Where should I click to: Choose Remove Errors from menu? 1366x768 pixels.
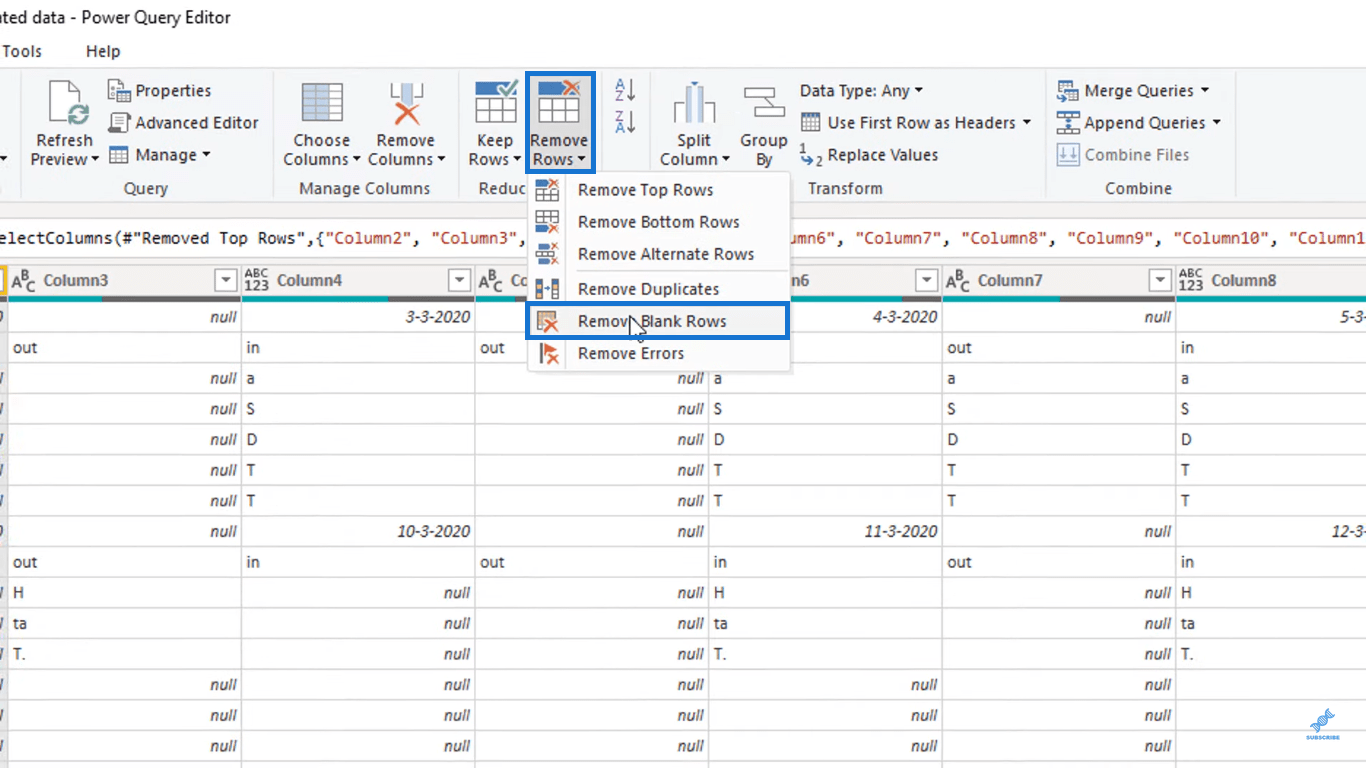(x=659, y=353)
